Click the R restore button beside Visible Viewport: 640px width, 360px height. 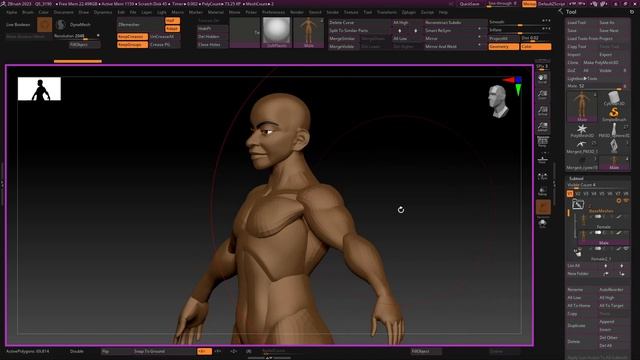pos(625,71)
